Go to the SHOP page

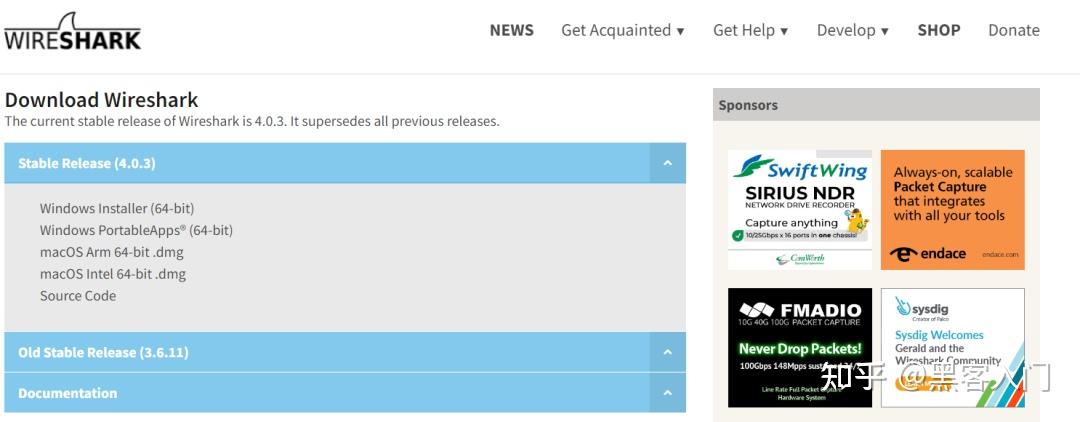click(x=938, y=30)
